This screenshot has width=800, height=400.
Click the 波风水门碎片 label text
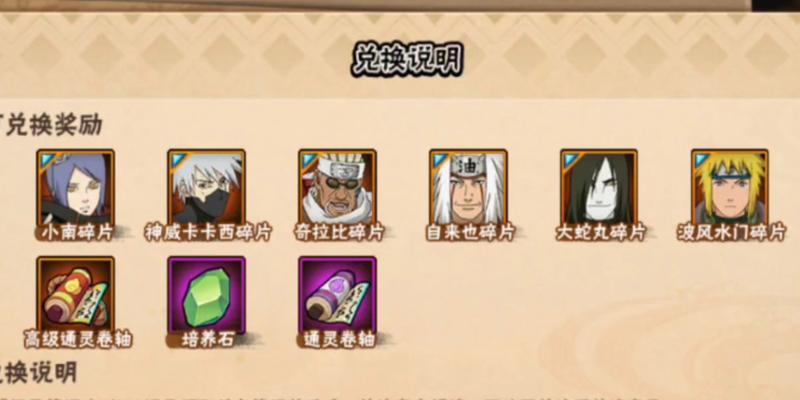click(731, 233)
